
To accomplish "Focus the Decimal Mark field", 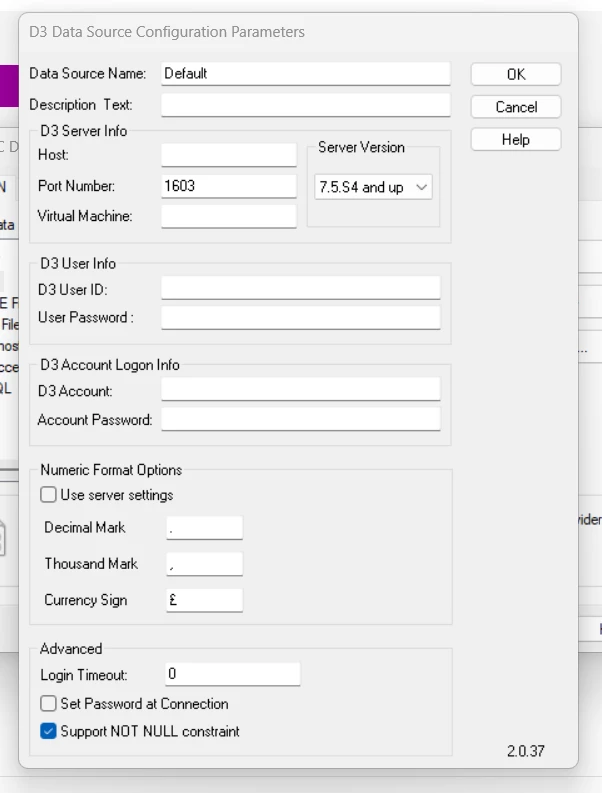I will (x=204, y=528).
